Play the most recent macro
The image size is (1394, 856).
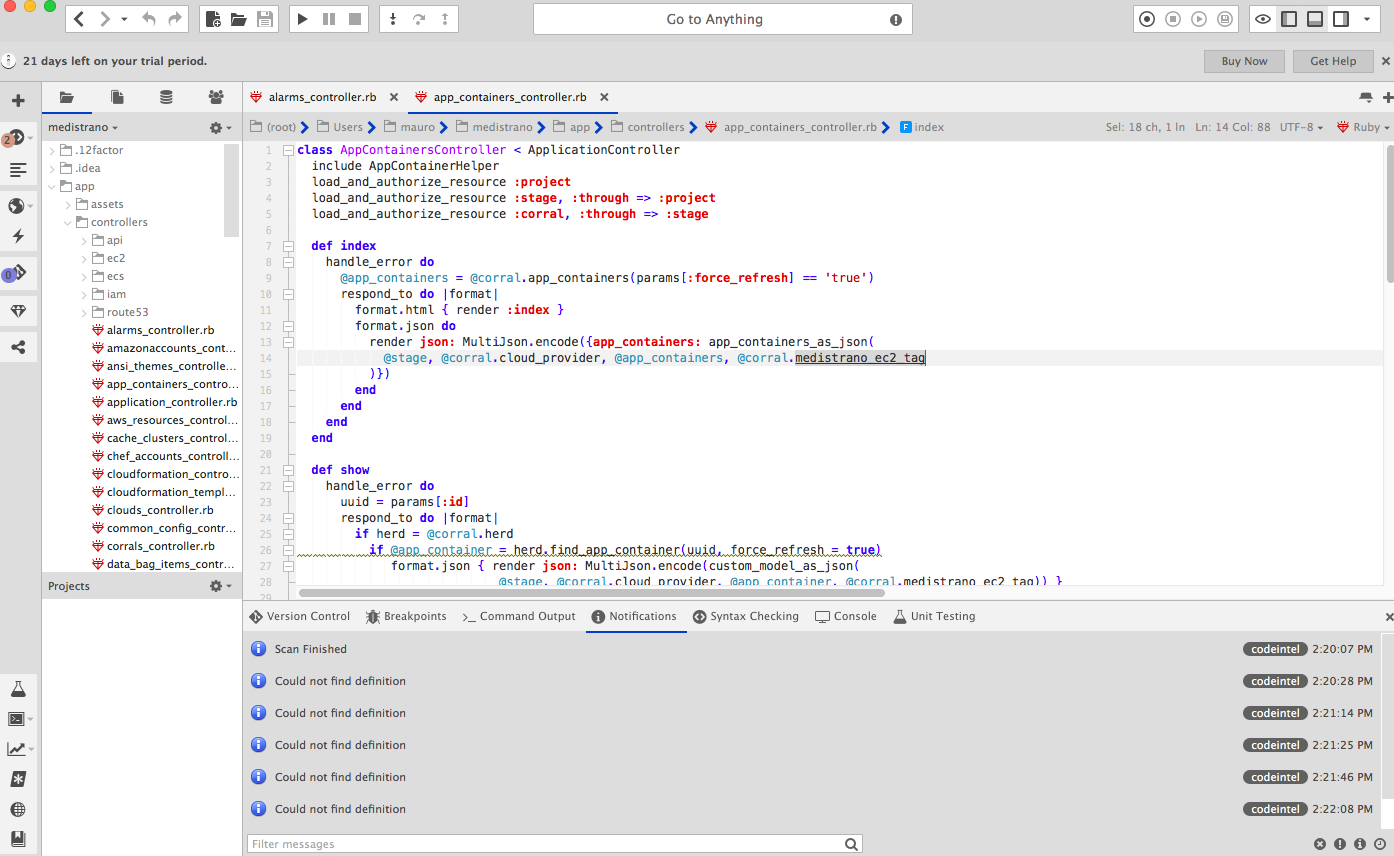pos(1198,19)
